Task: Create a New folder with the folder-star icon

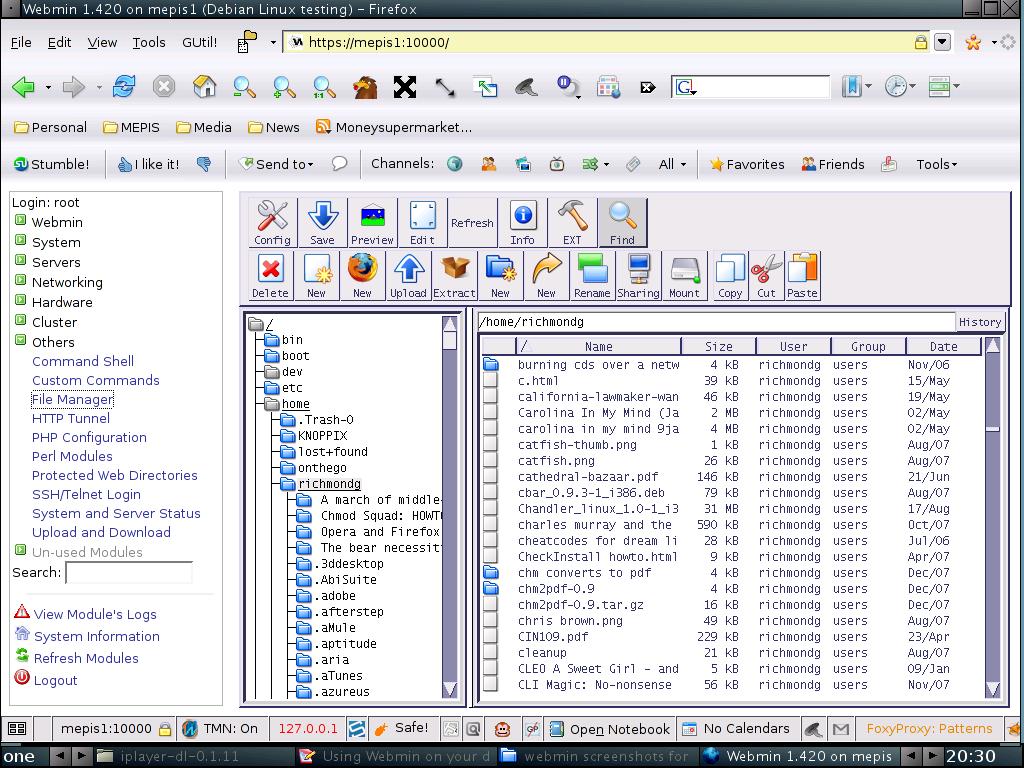Action: click(x=500, y=276)
